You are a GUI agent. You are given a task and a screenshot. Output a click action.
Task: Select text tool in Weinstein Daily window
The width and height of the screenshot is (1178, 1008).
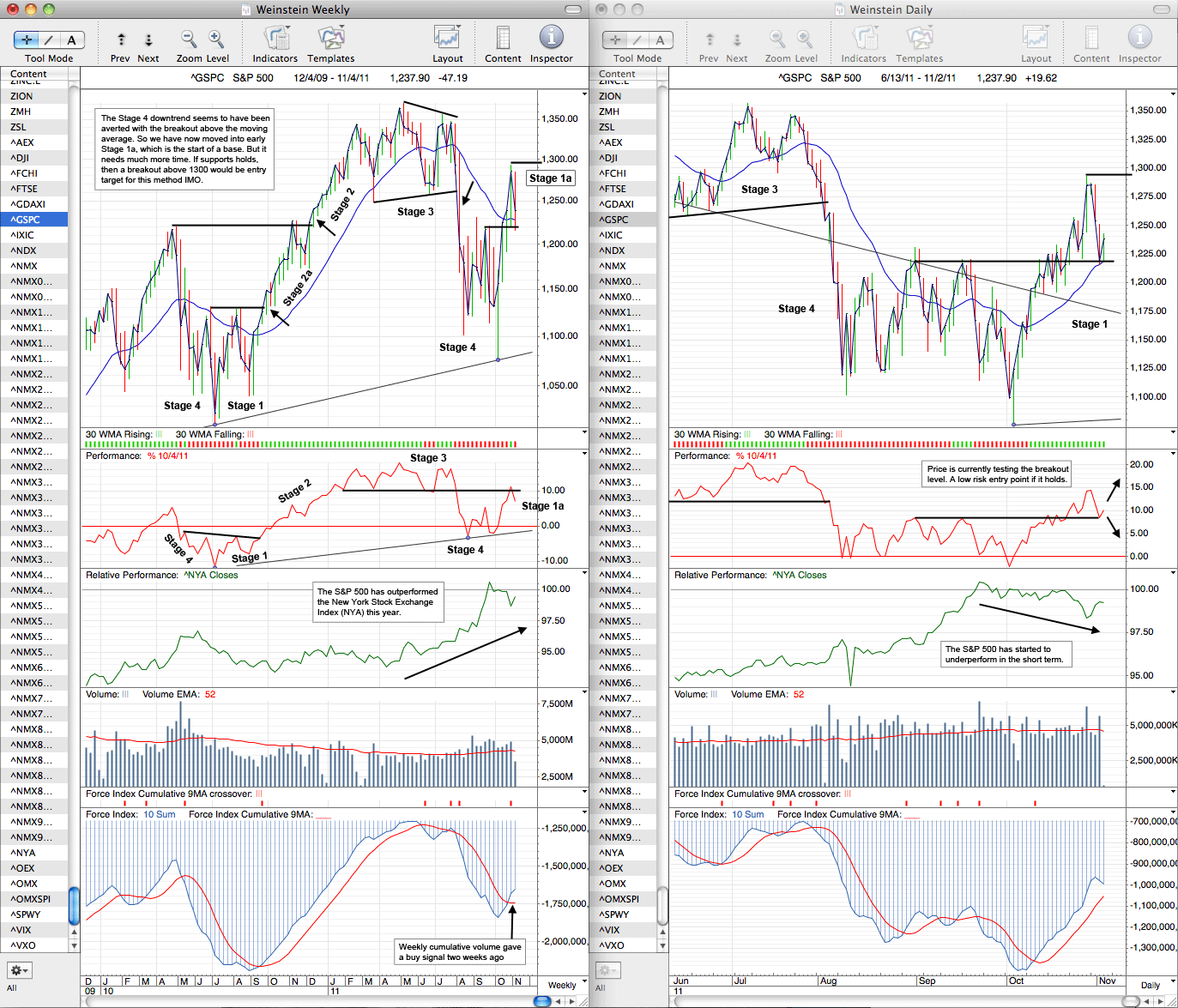[x=661, y=39]
